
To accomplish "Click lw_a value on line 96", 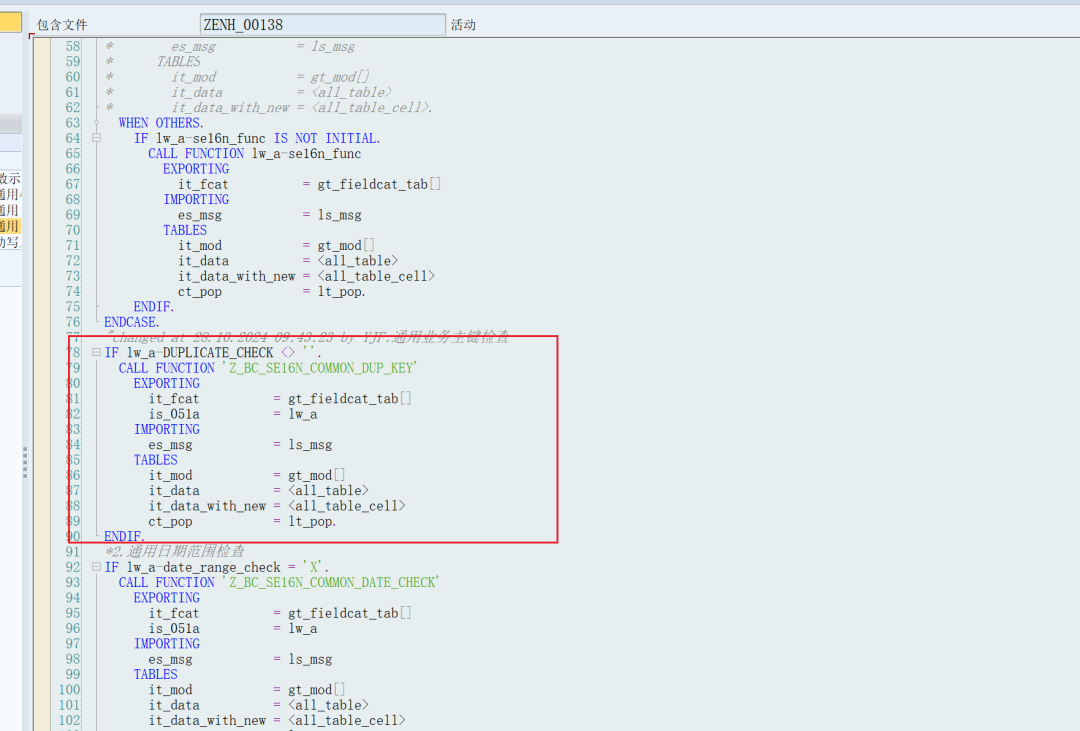I will pos(302,628).
